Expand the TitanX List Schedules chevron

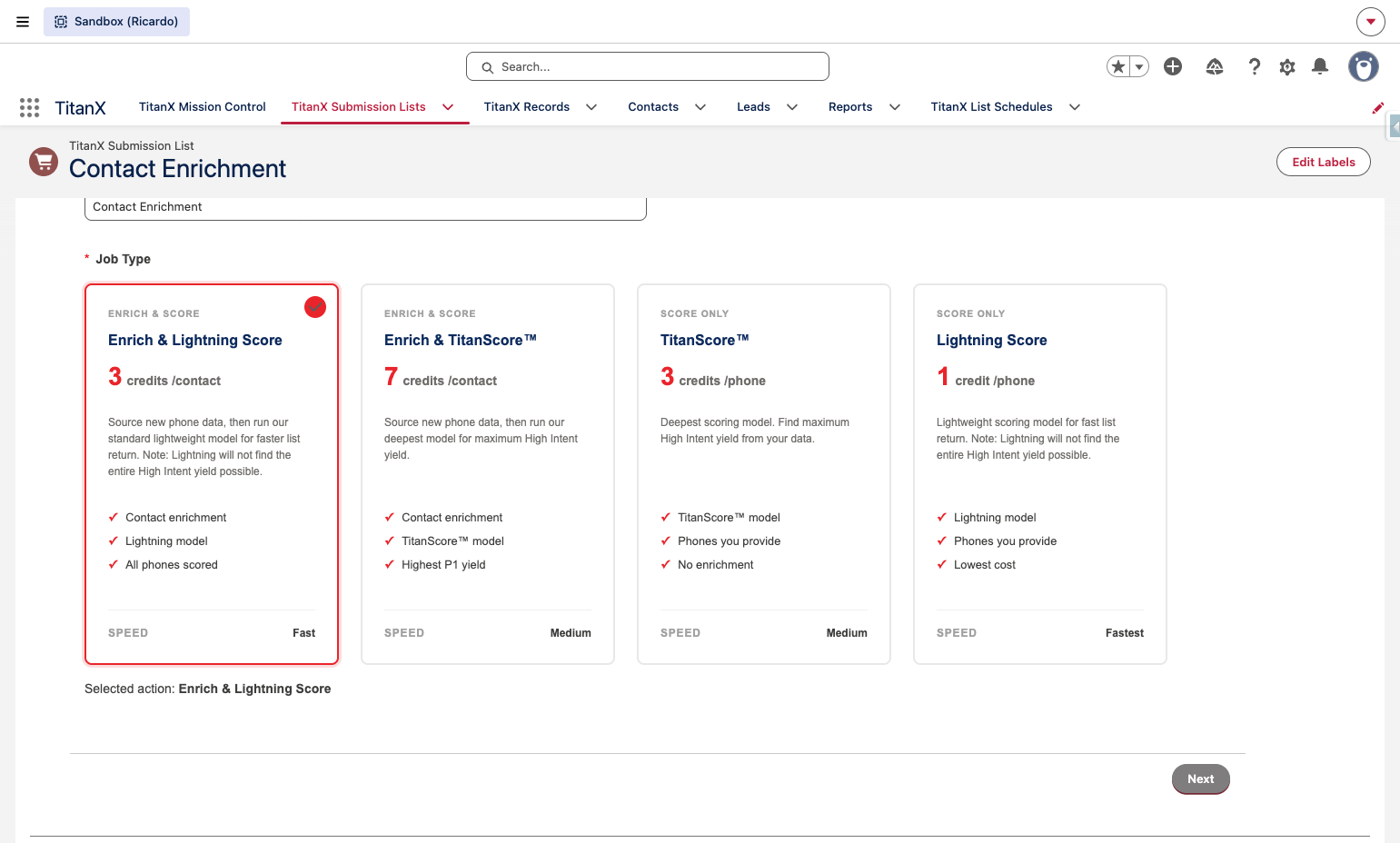click(1075, 107)
